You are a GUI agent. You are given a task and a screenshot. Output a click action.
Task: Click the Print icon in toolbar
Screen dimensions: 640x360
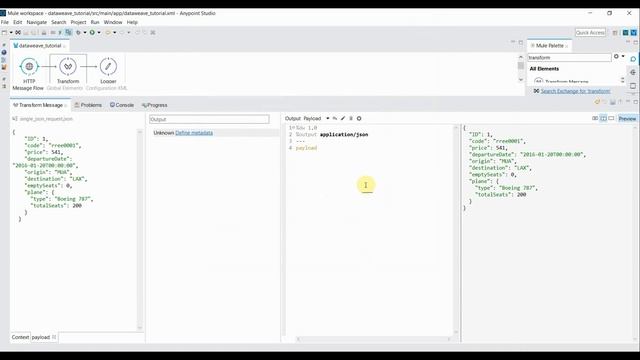44,33
